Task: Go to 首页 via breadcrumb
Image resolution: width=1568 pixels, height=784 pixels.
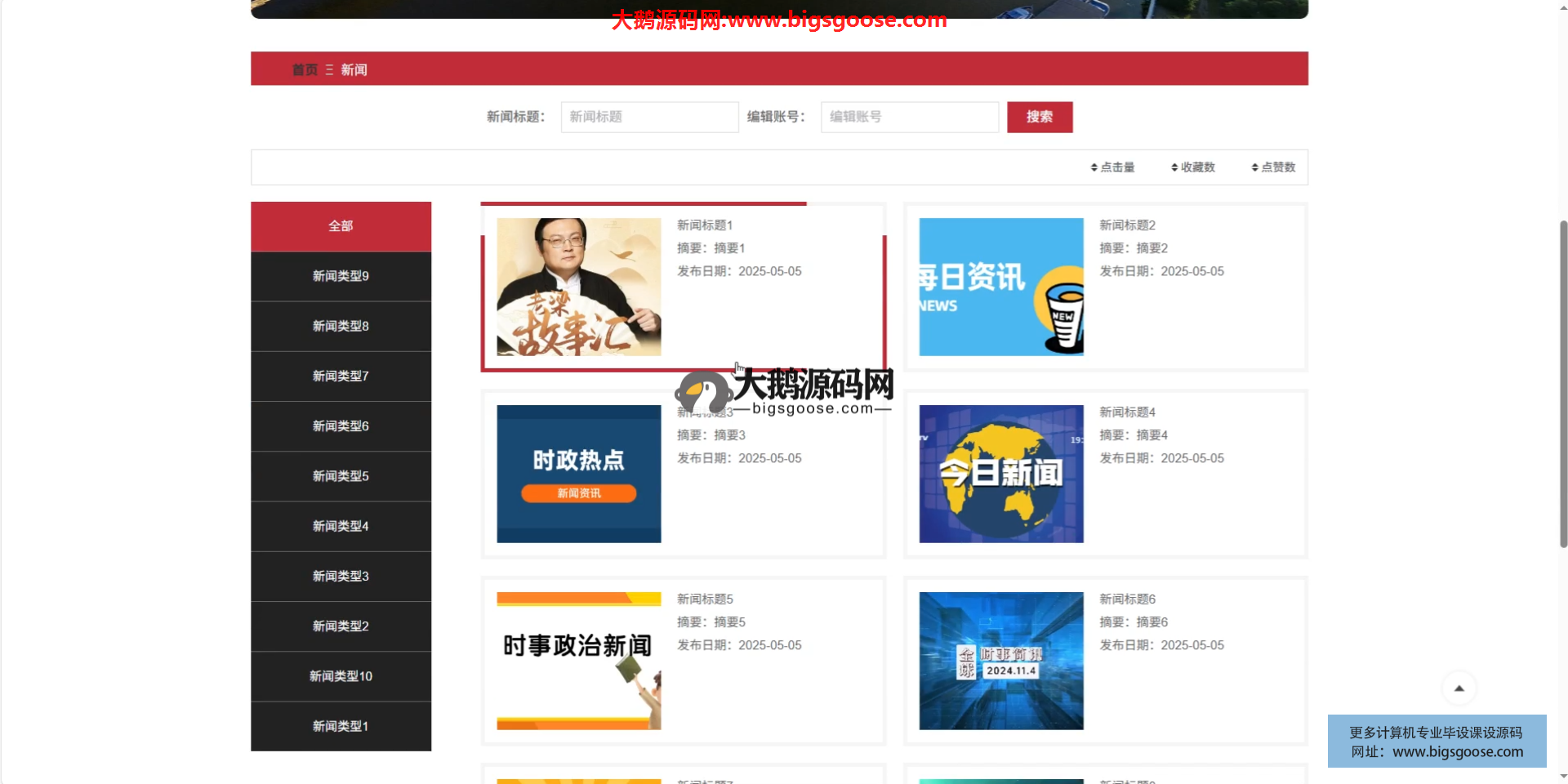Action: click(x=305, y=70)
